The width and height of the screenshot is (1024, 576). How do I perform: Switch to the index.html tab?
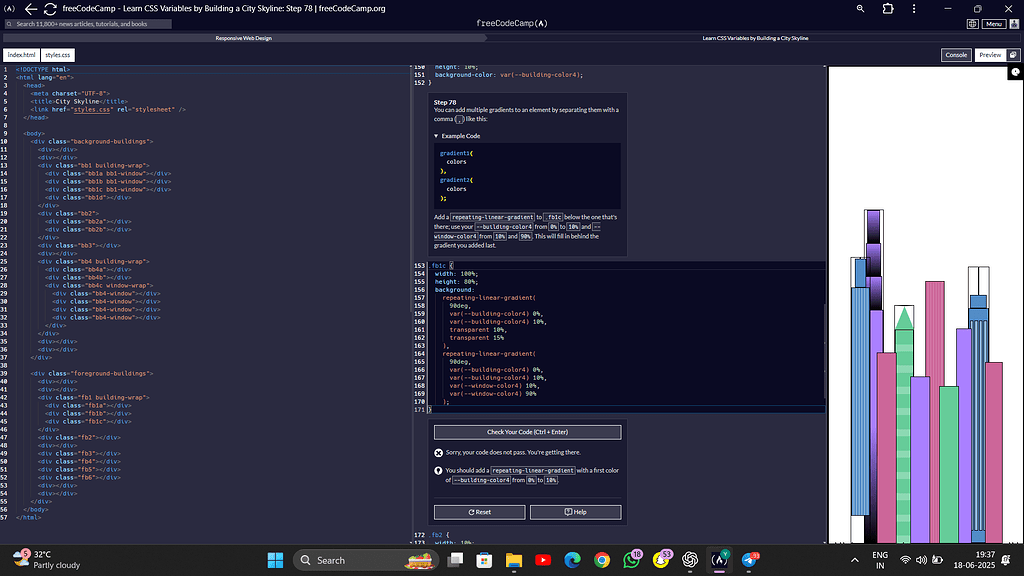point(21,55)
